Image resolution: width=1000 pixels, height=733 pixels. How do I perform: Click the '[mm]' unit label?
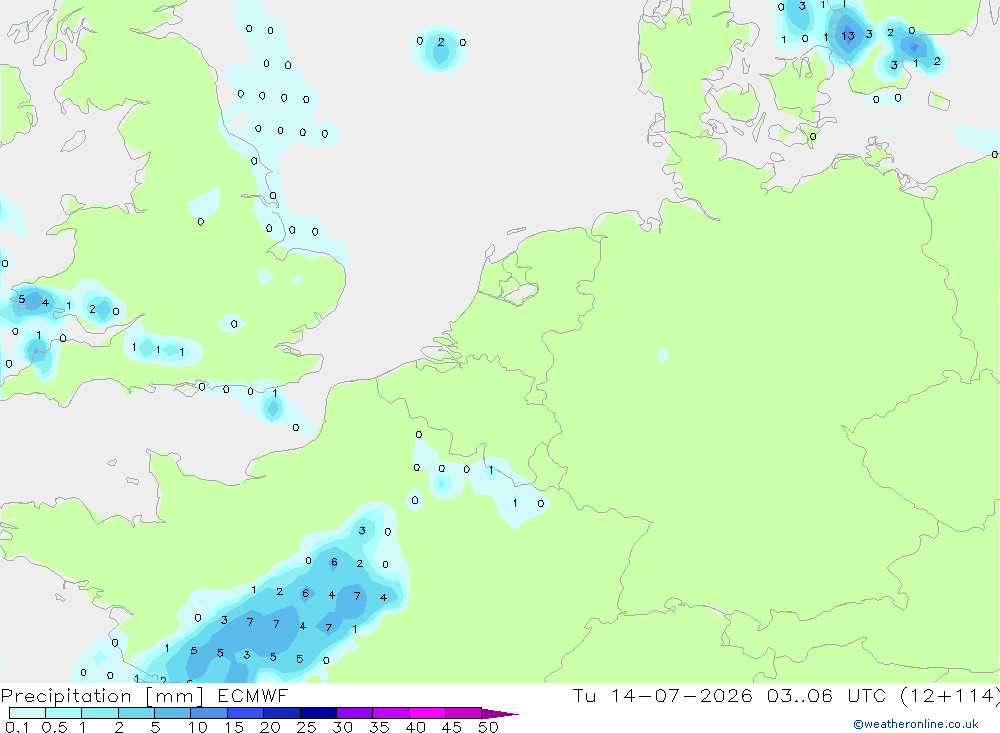[174, 696]
